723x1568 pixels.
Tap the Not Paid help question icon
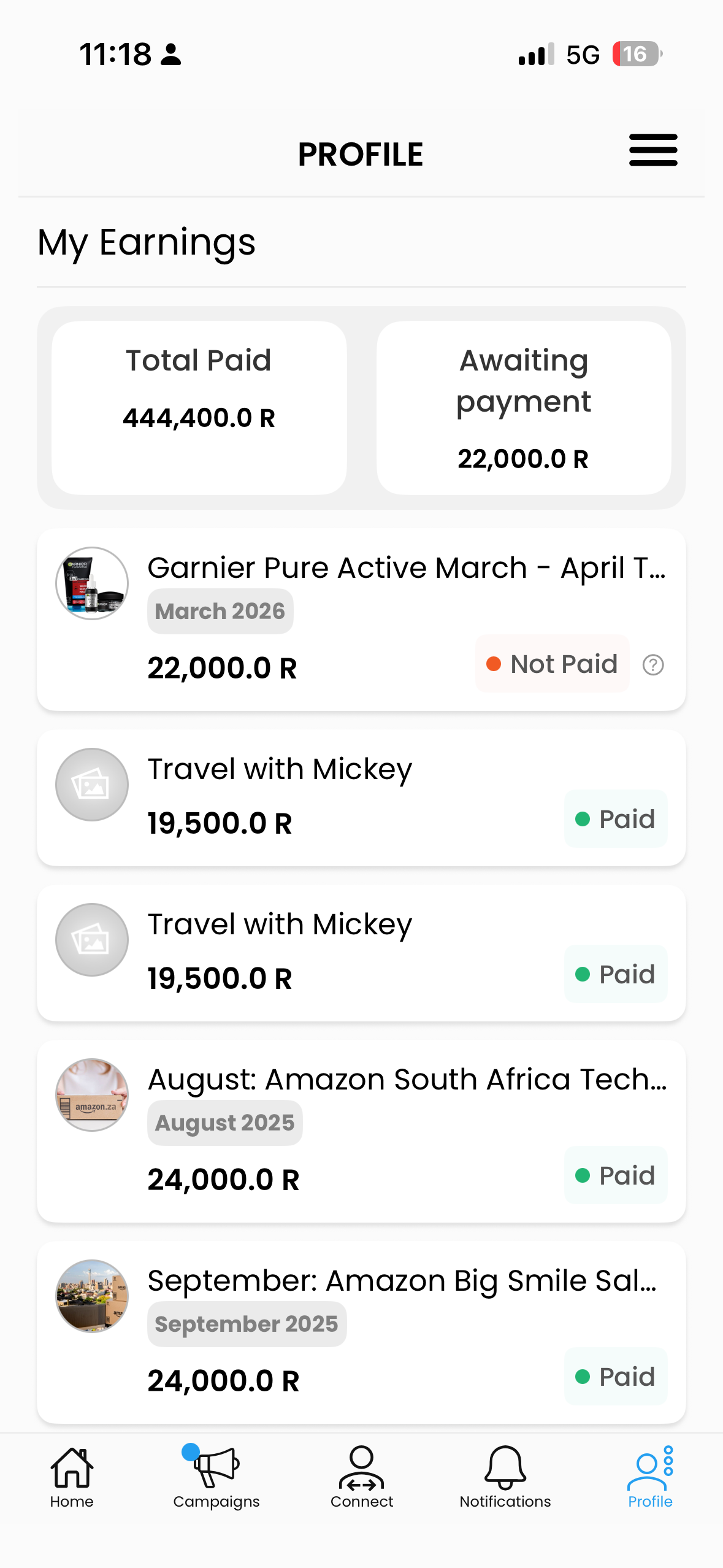coord(653,665)
